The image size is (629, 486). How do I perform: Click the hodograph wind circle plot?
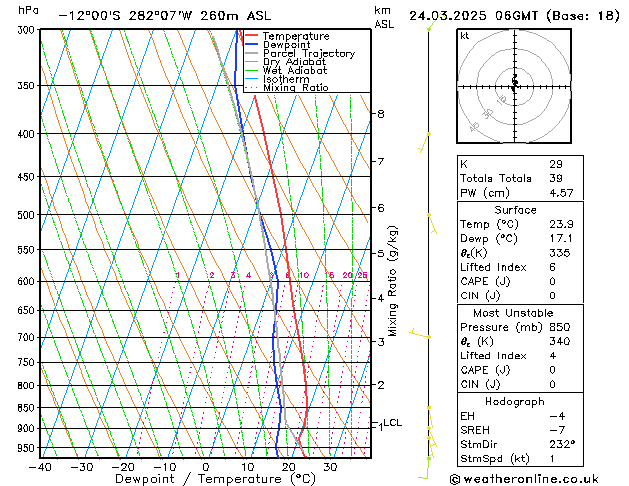pyautogui.click(x=514, y=86)
